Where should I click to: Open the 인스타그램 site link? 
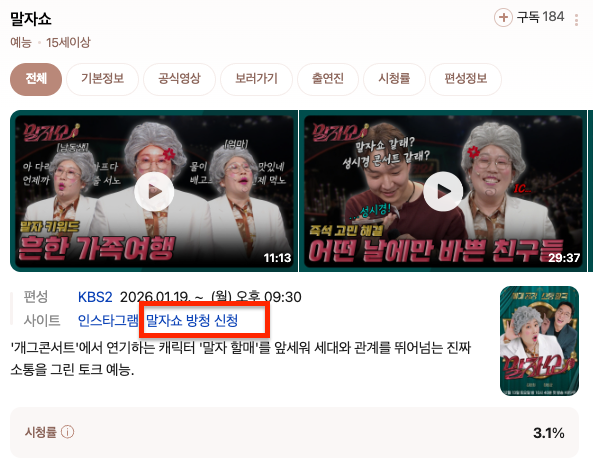108,320
